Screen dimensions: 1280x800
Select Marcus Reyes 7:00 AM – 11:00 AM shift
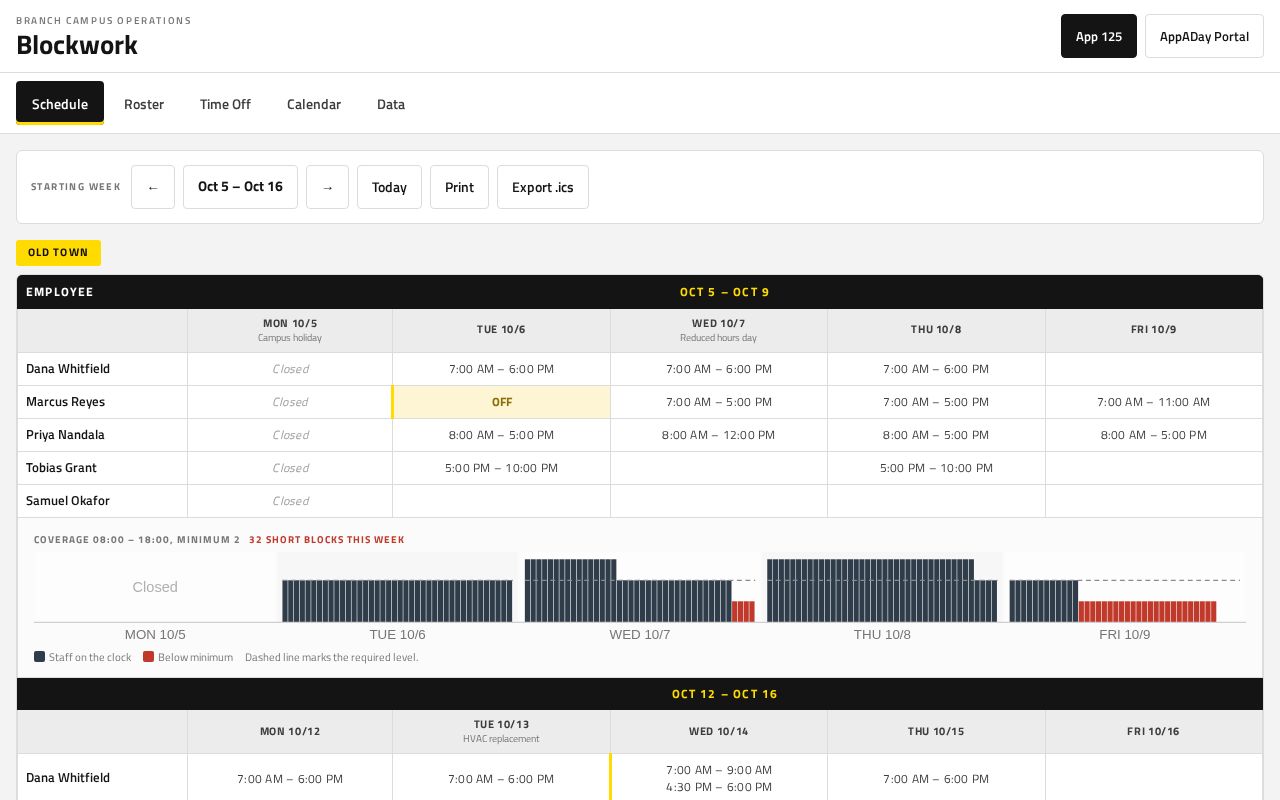[x=1153, y=402]
